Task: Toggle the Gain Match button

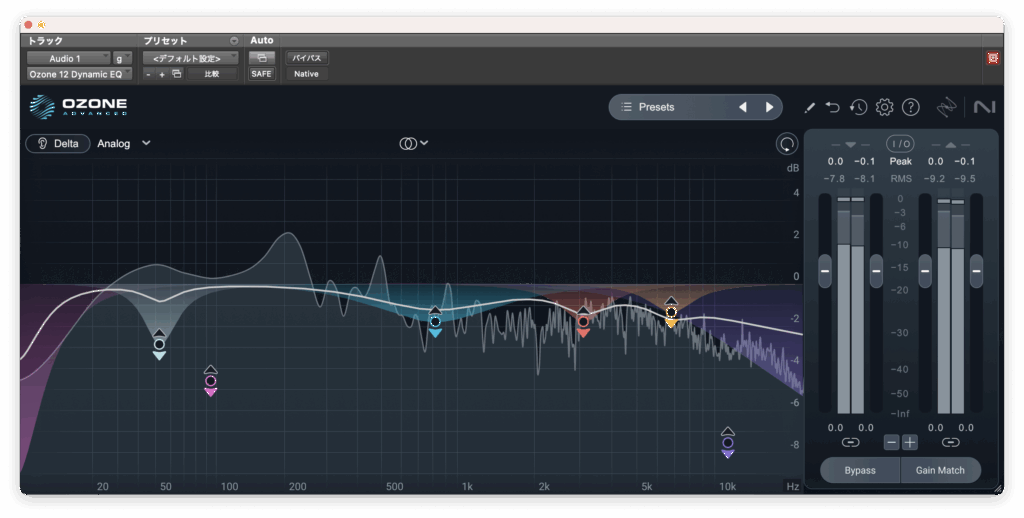Action: tap(940, 470)
